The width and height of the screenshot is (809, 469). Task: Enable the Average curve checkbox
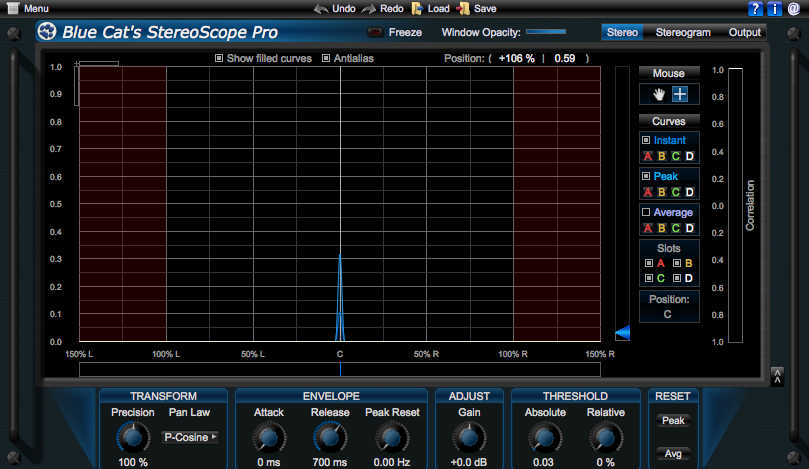coord(646,212)
